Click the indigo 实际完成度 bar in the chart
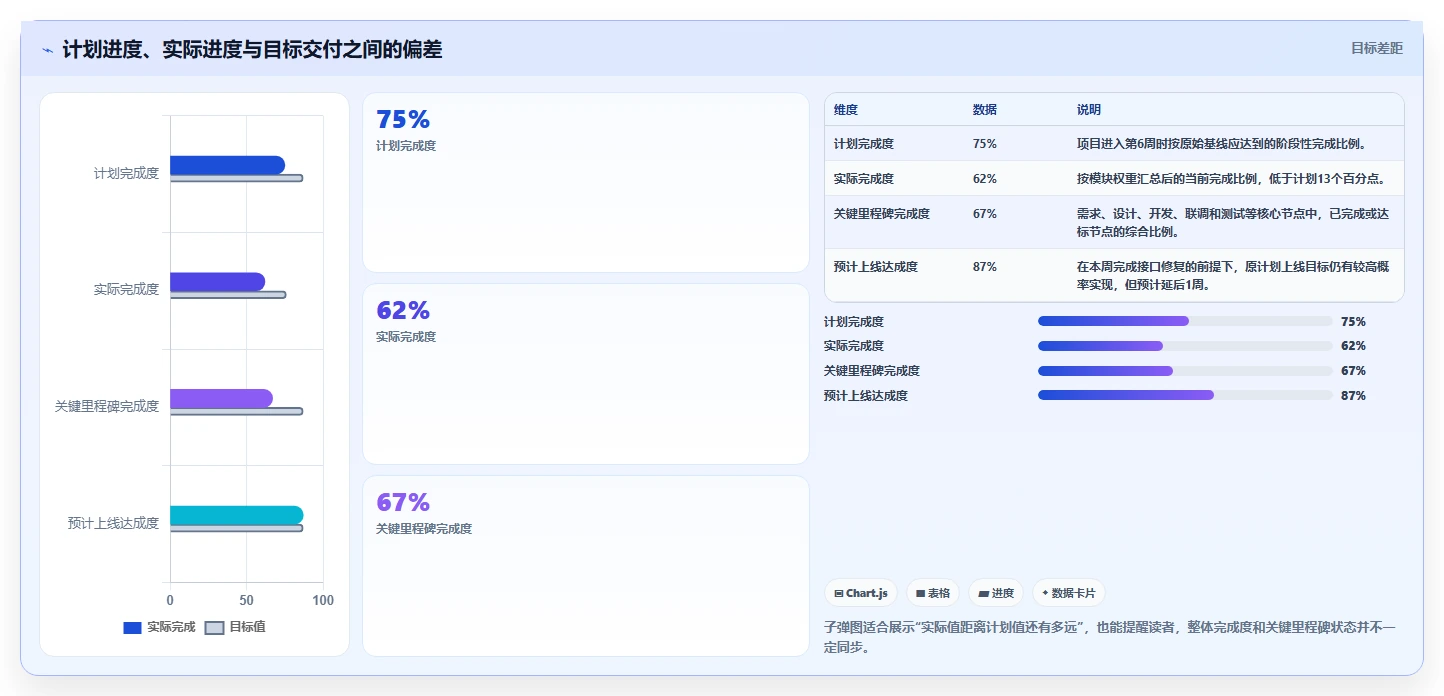The image size is (1444, 696). click(217, 282)
